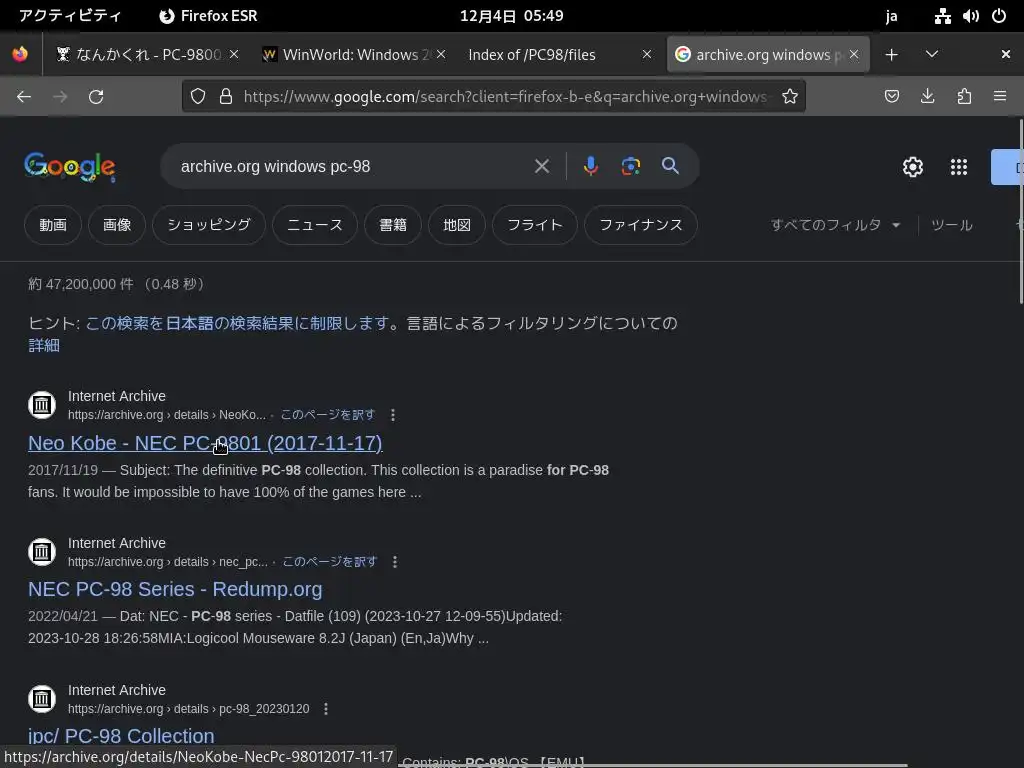1024x768 pixels.
Task: Open アクティビティ overview
Action: (70, 16)
